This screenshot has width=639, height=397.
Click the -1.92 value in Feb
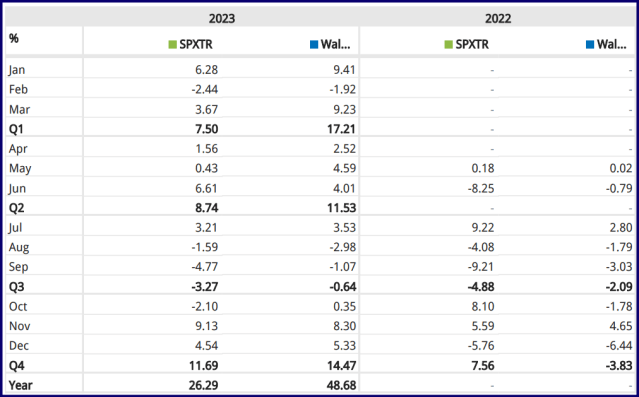pos(343,89)
